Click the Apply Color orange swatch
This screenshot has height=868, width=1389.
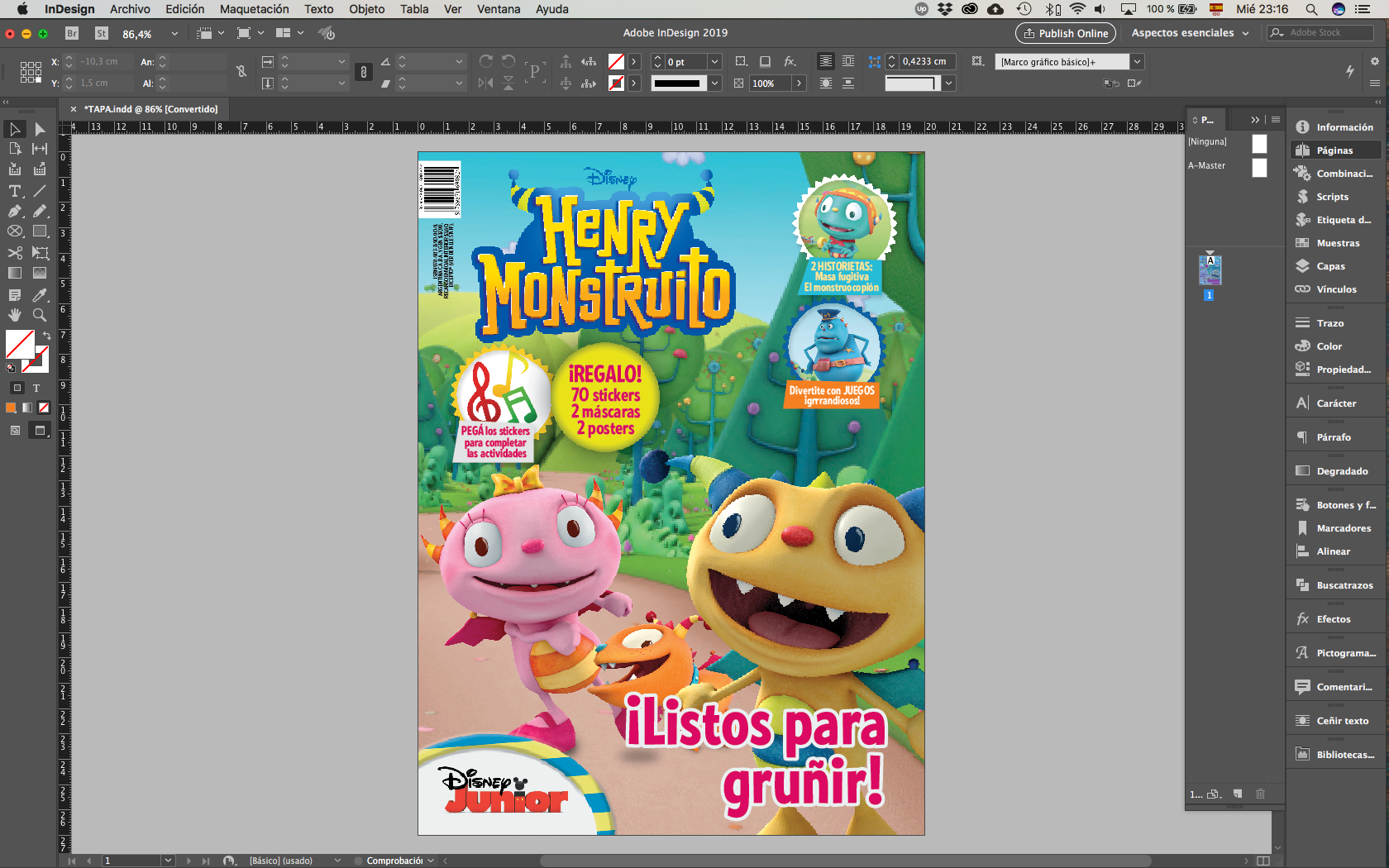click(11, 408)
